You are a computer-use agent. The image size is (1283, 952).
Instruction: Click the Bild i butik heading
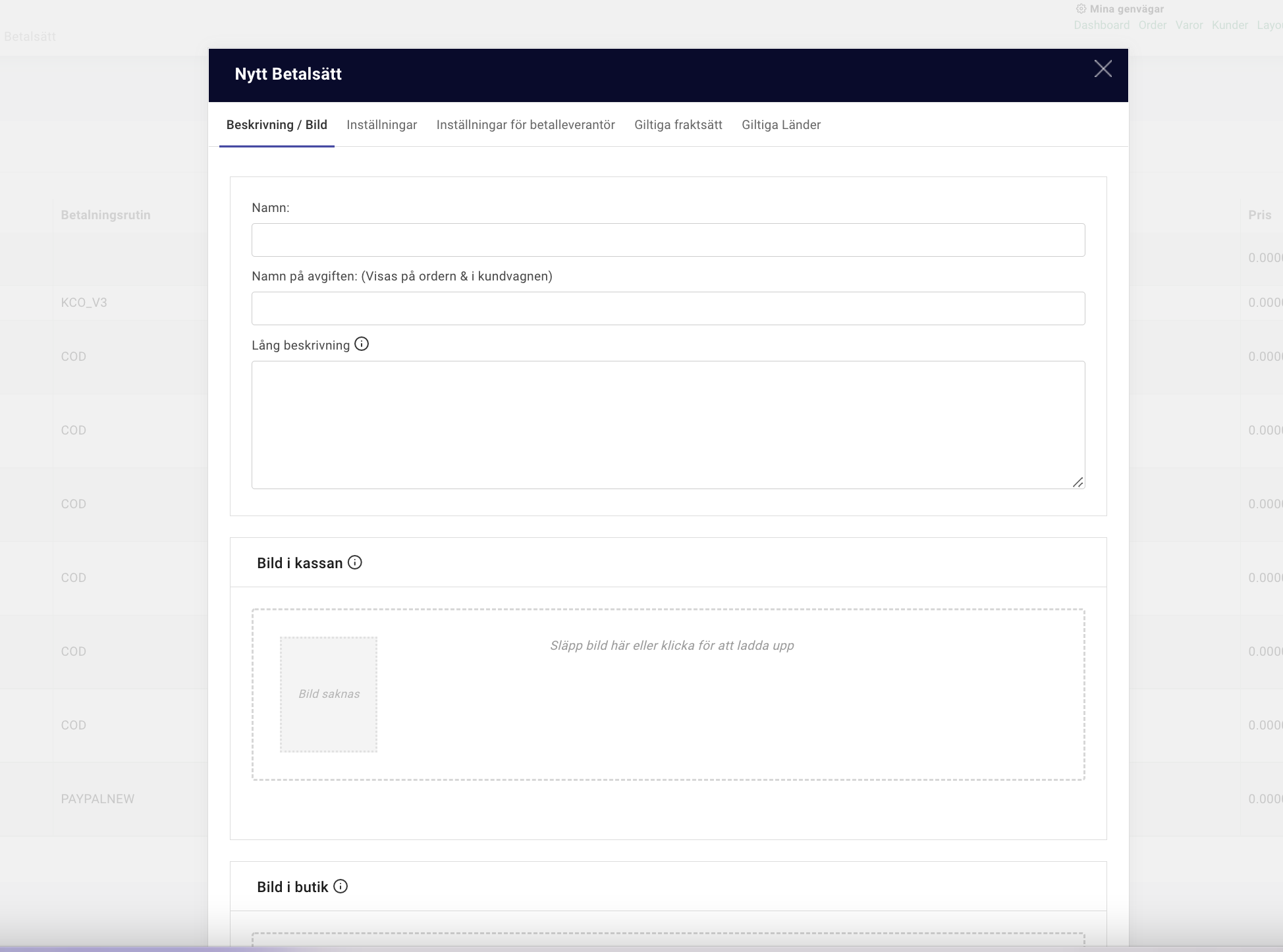292,887
